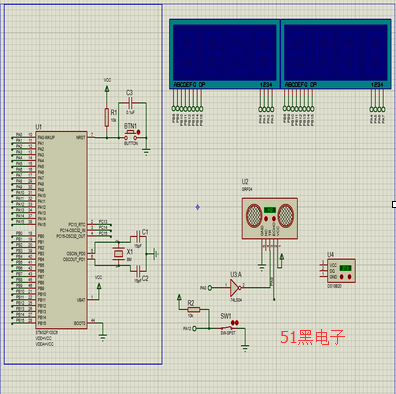Click the BOOT0 pin label on U1
The width and height of the screenshot is (396, 394).
(80, 323)
